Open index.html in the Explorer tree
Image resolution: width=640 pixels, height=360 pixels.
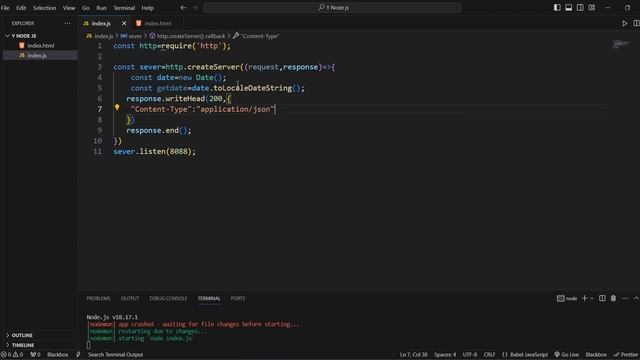tap(40, 46)
